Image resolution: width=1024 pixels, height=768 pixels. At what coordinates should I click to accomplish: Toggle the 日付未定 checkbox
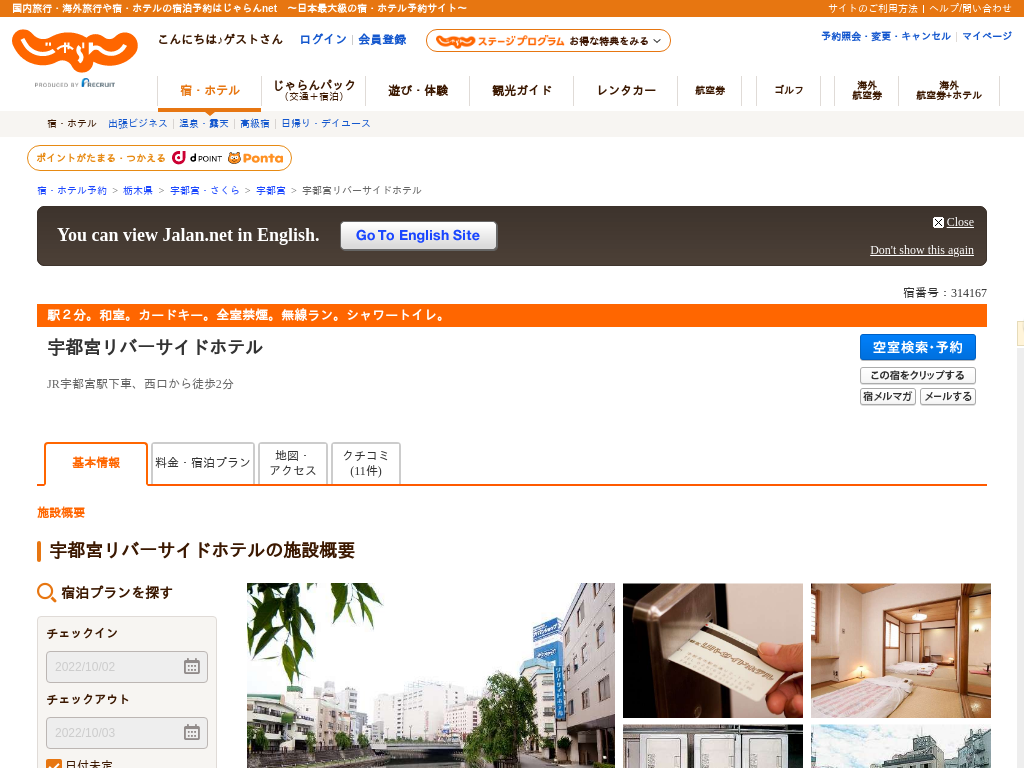54,764
